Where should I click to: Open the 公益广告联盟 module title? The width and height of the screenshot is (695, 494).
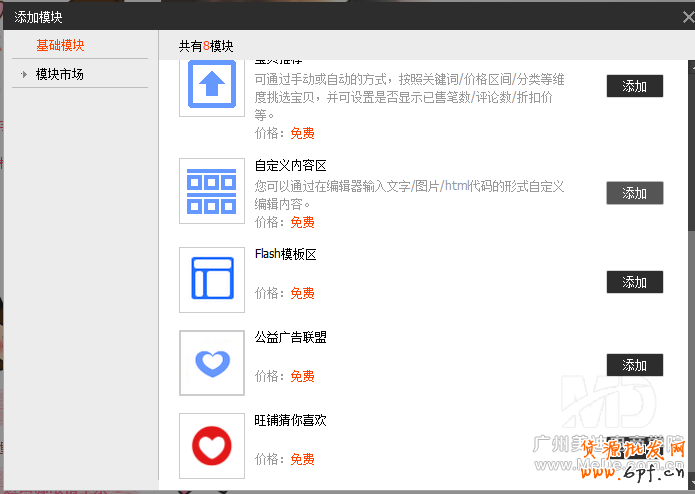pos(290,338)
